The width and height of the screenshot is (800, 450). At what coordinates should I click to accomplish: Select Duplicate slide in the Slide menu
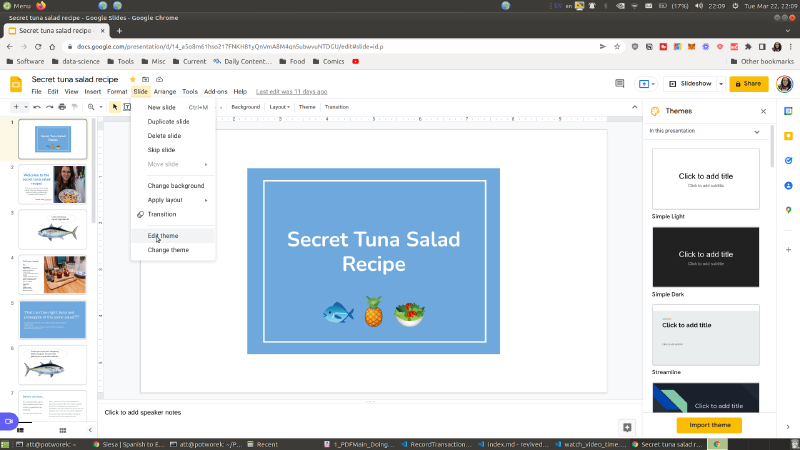coord(169,121)
